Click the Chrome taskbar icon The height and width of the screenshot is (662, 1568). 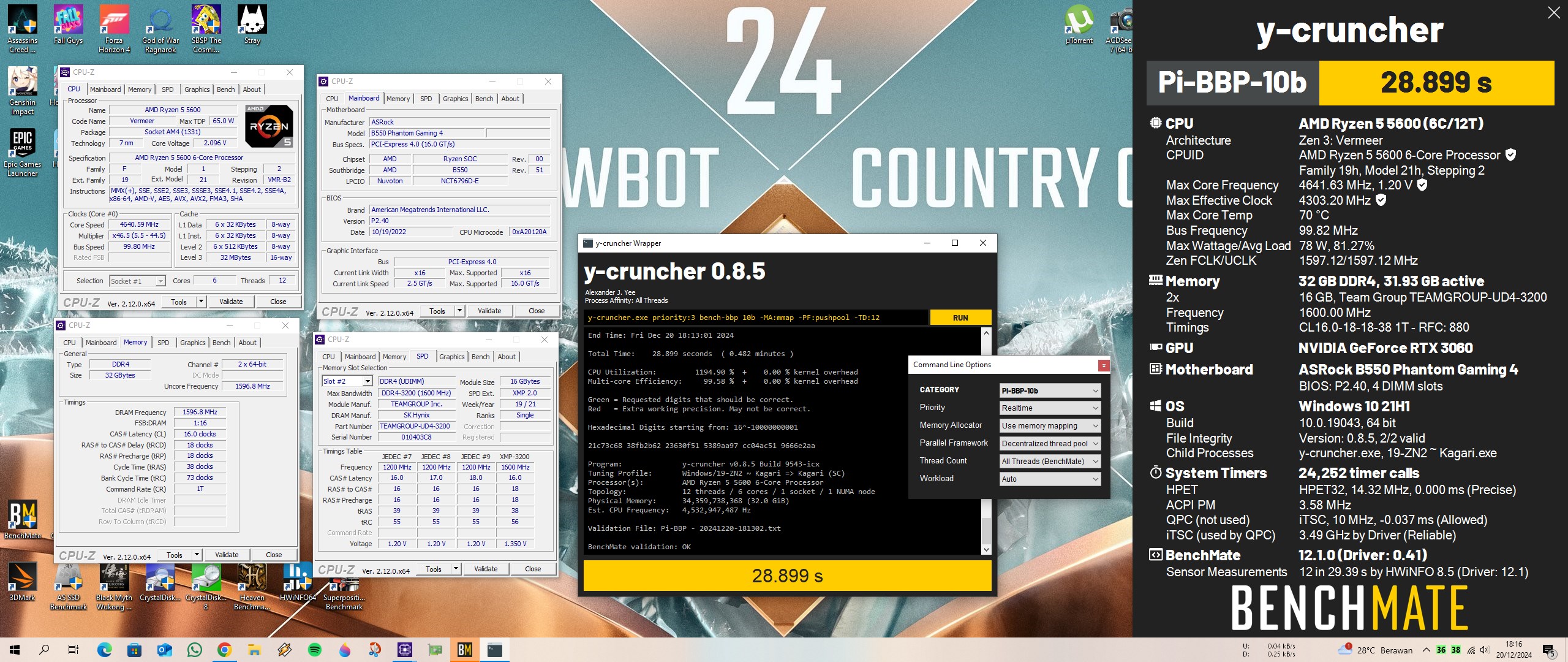(x=224, y=650)
